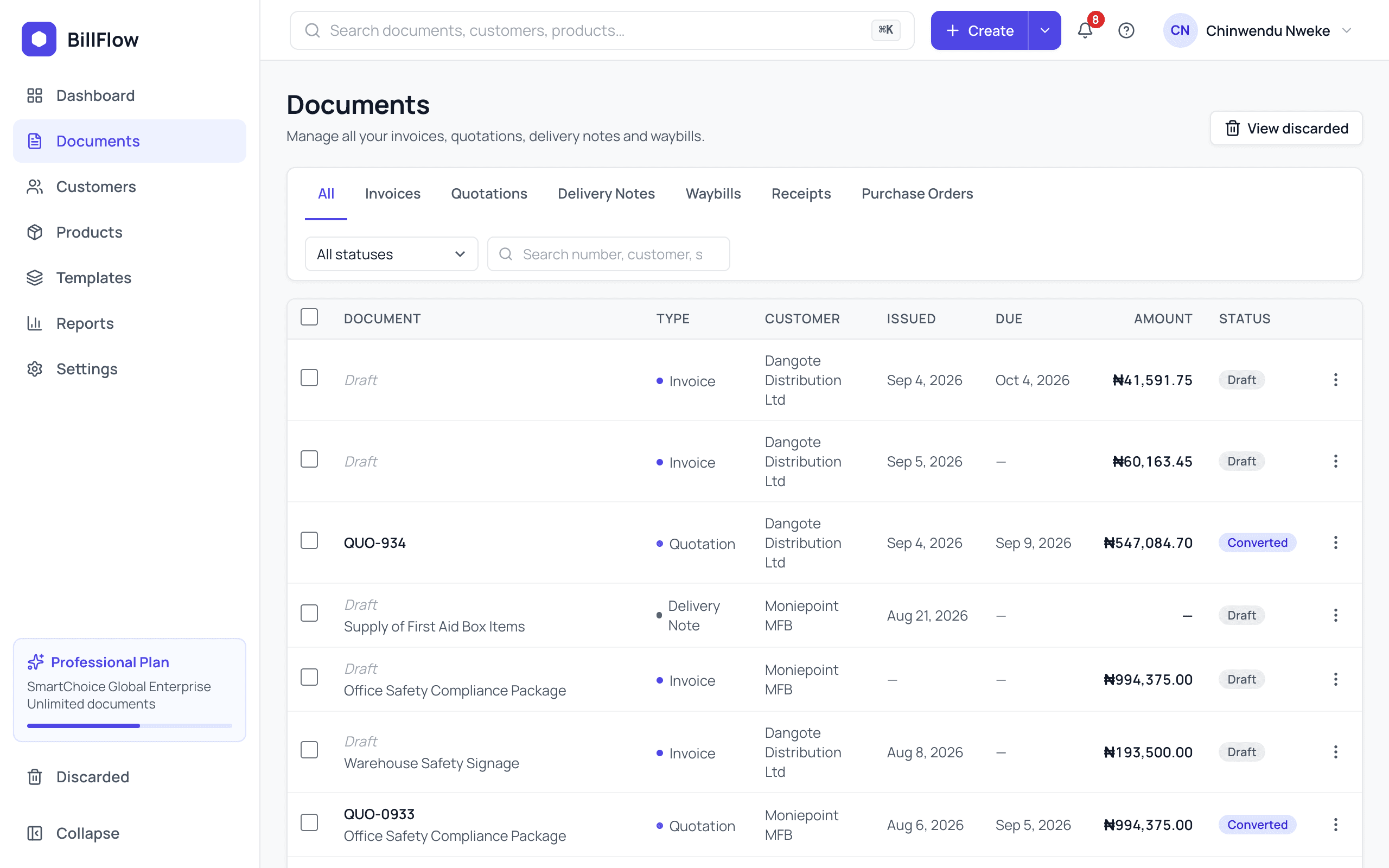Click the Documents icon in sidebar
The image size is (1389, 868).
pos(35,141)
